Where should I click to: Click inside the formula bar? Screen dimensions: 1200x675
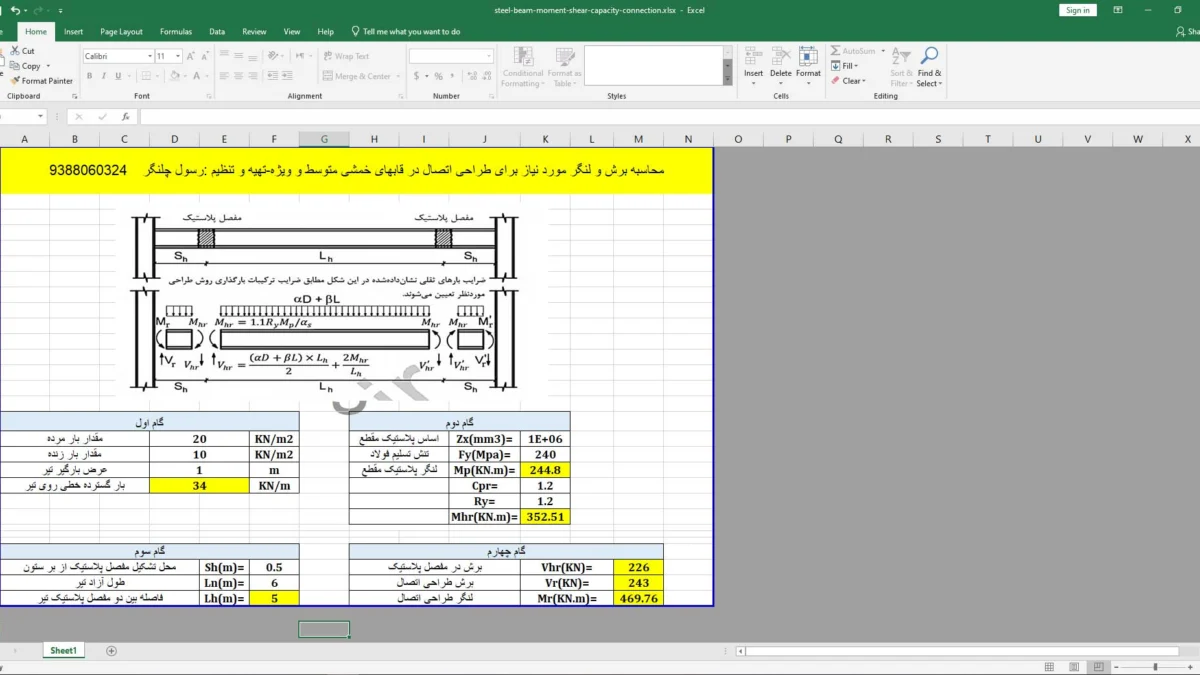coord(669,117)
